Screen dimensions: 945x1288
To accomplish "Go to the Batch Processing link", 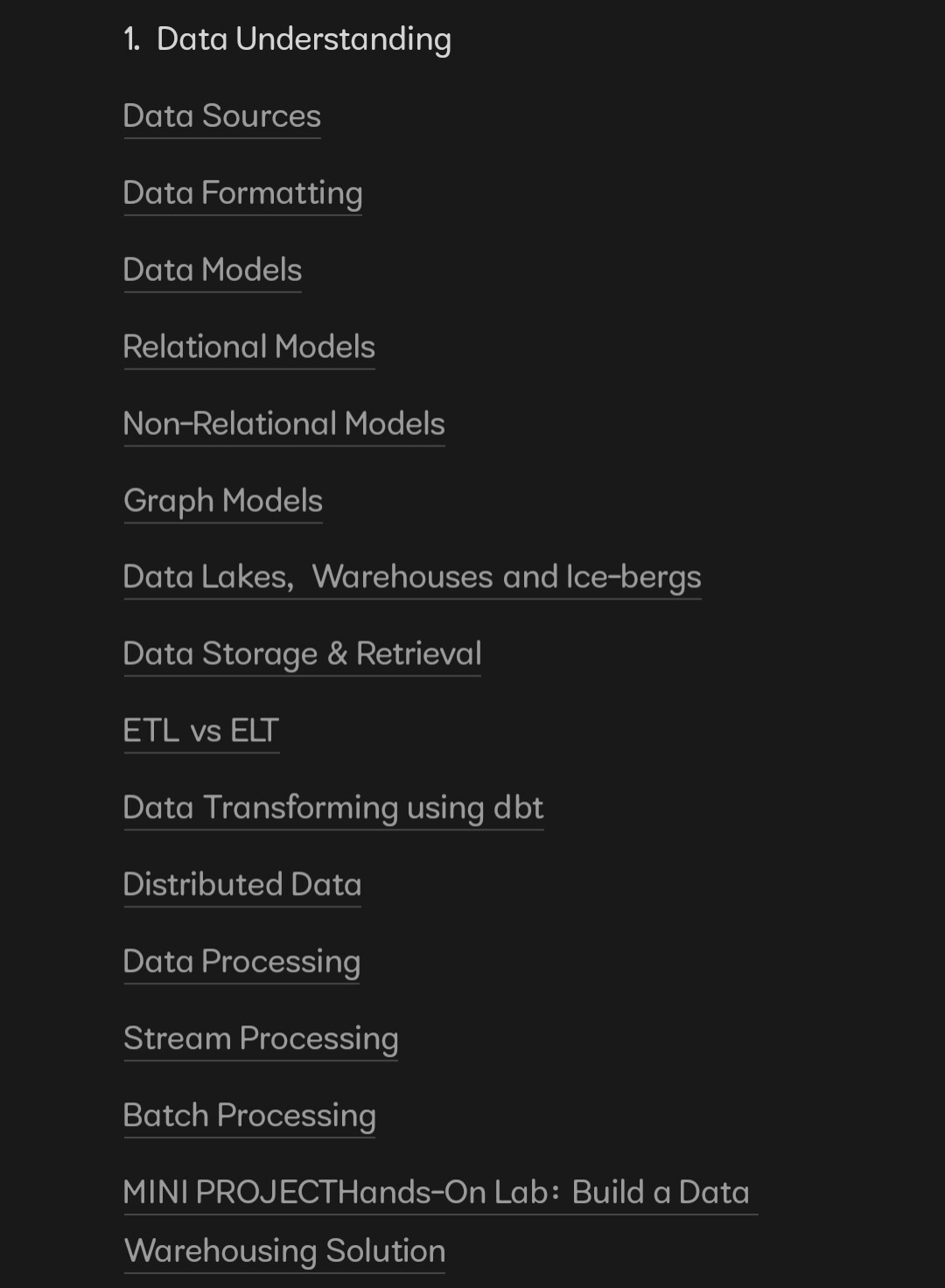I will pyautogui.click(x=249, y=1116).
